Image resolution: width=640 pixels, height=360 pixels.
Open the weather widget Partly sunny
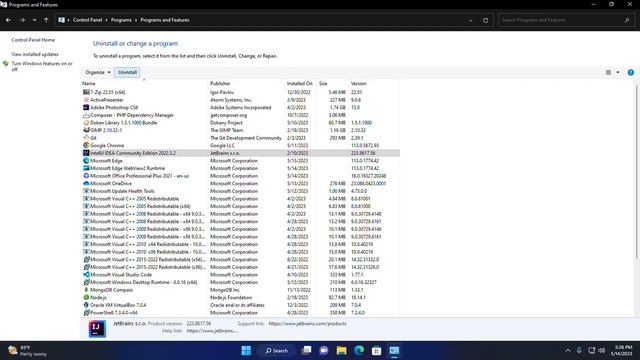point(28,351)
